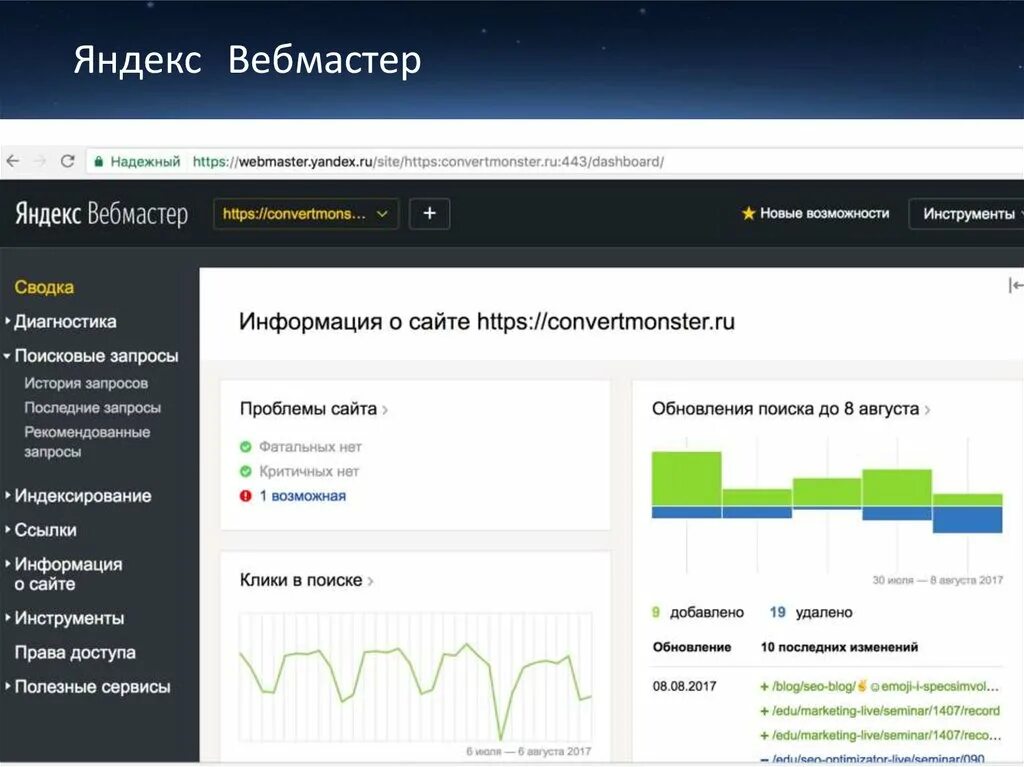Expand the Индексирование sidebar section

(x=82, y=496)
